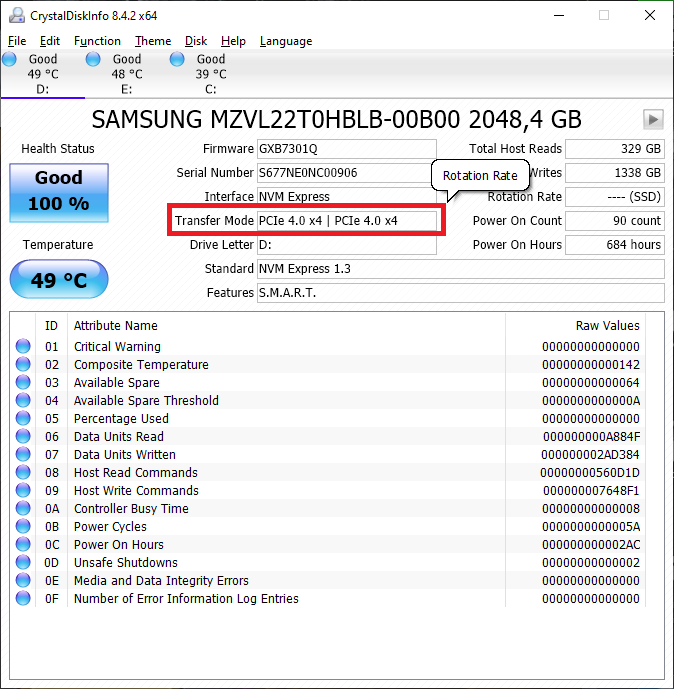
Task: Select the Host Read Commands attribute name
Action: [136, 473]
